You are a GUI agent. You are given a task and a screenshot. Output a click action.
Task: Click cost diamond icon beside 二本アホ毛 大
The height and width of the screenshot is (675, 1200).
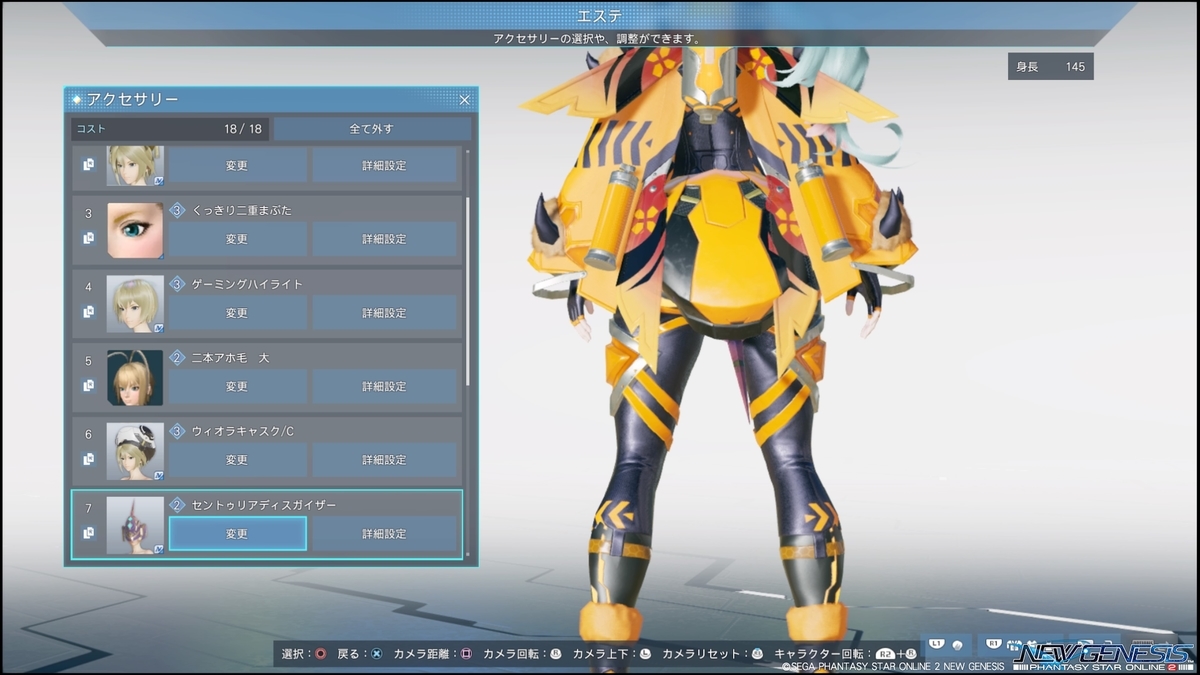tap(177, 357)
